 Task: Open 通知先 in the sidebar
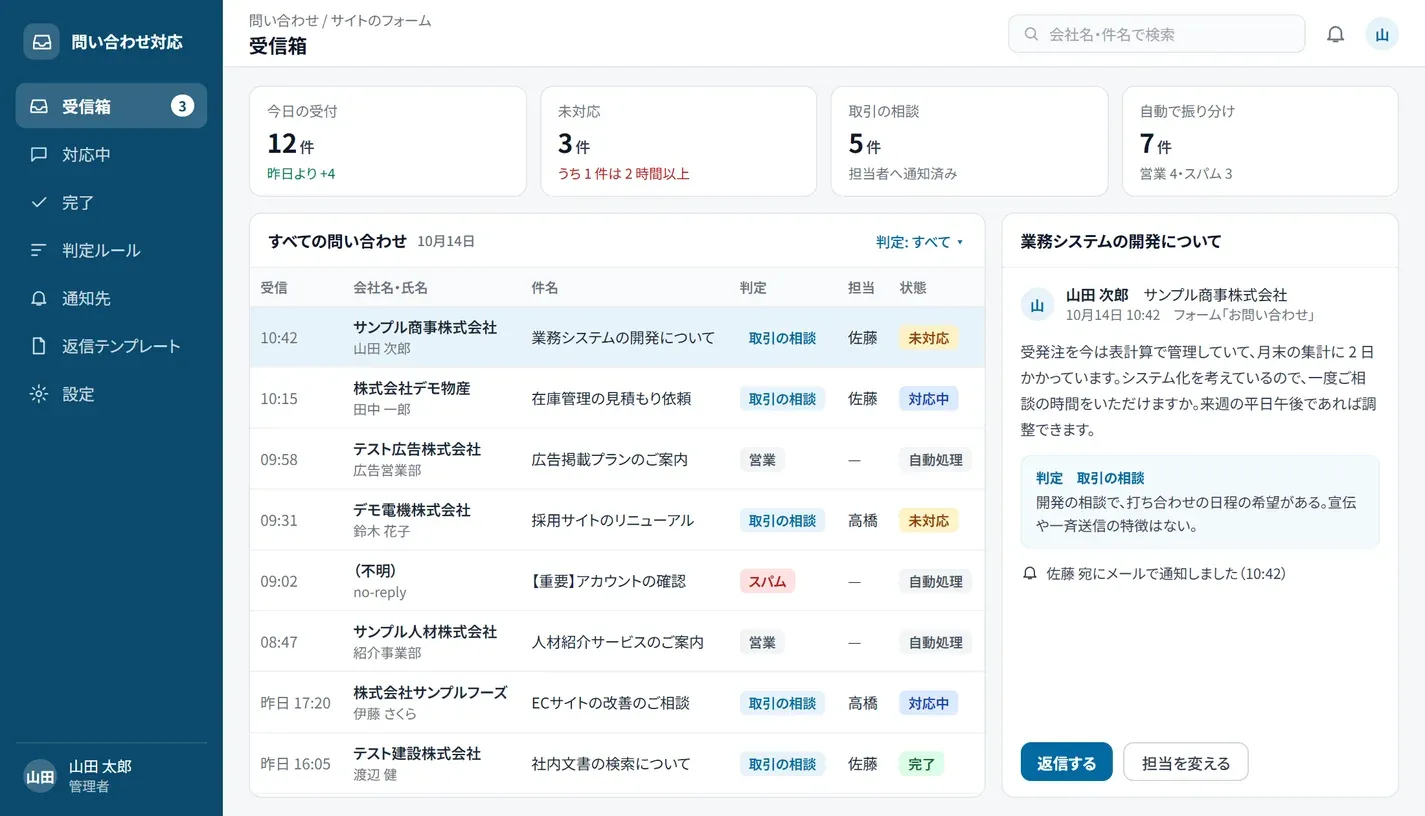pyautogui.click(x=111, y=298)
